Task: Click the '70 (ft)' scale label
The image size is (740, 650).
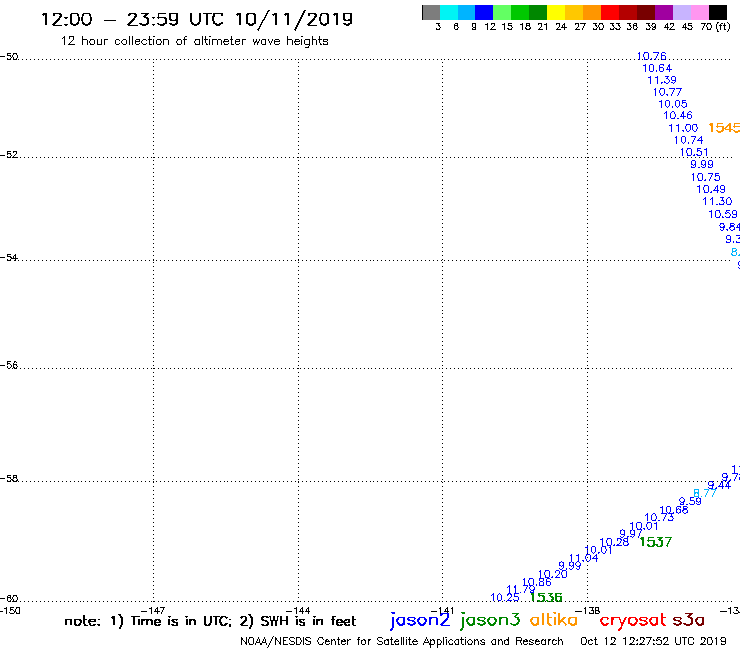Action: point(715,27)
